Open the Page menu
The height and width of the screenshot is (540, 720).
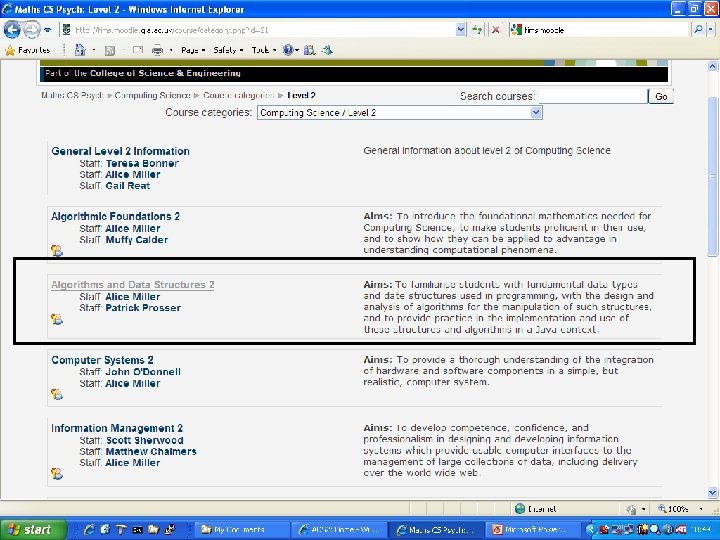coord(193,50)
